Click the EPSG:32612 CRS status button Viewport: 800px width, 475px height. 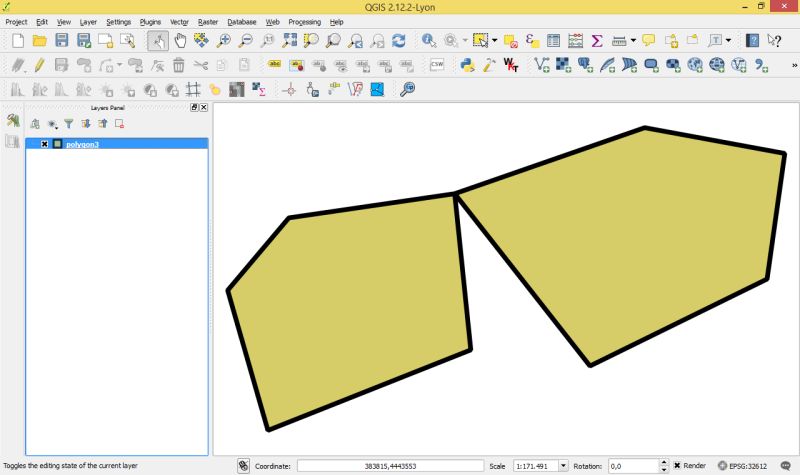(742, 465)
